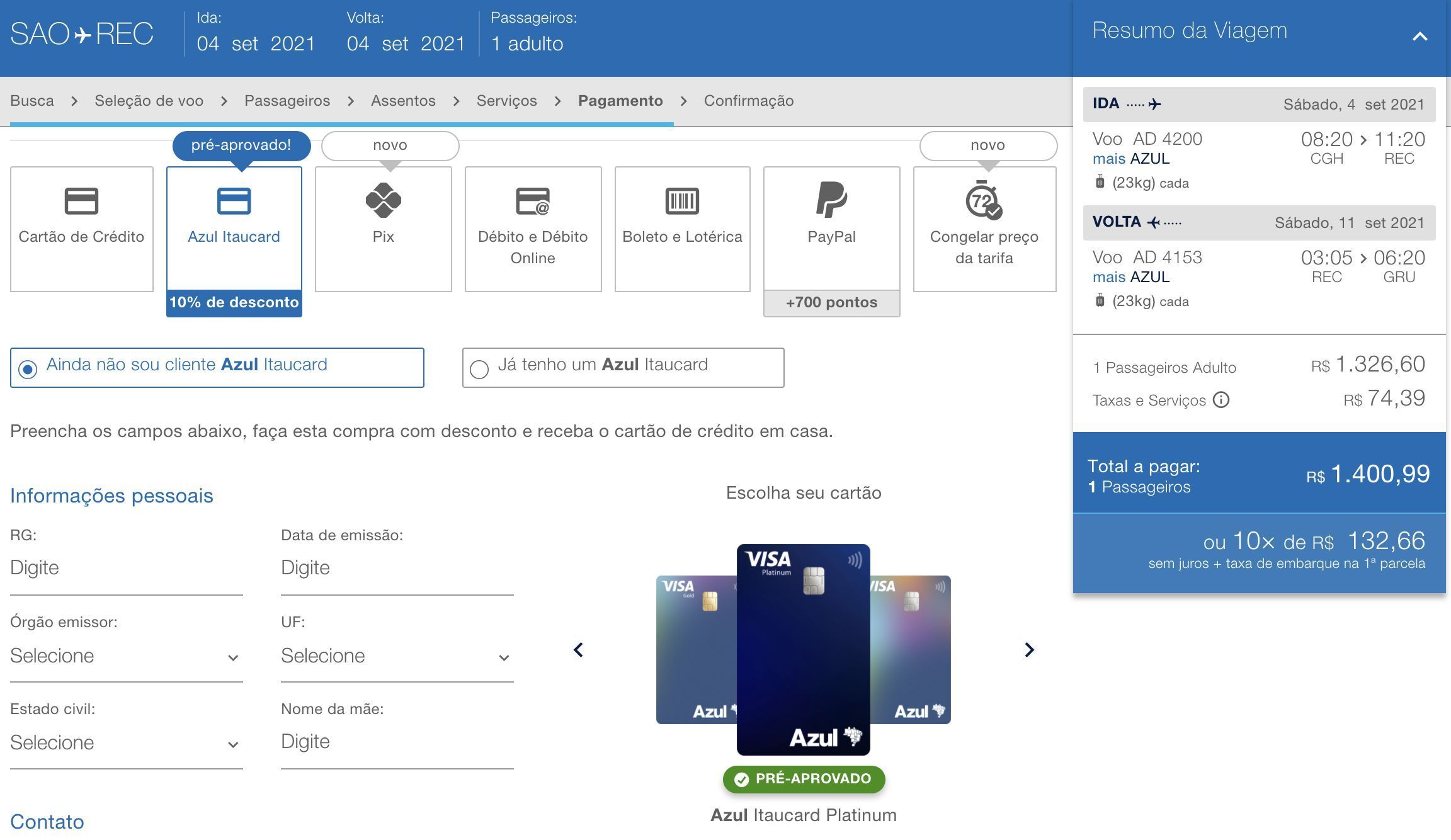This screenshot has height=840, width=1451.
Task: Open the Serviços step
Action: [506, 101]
